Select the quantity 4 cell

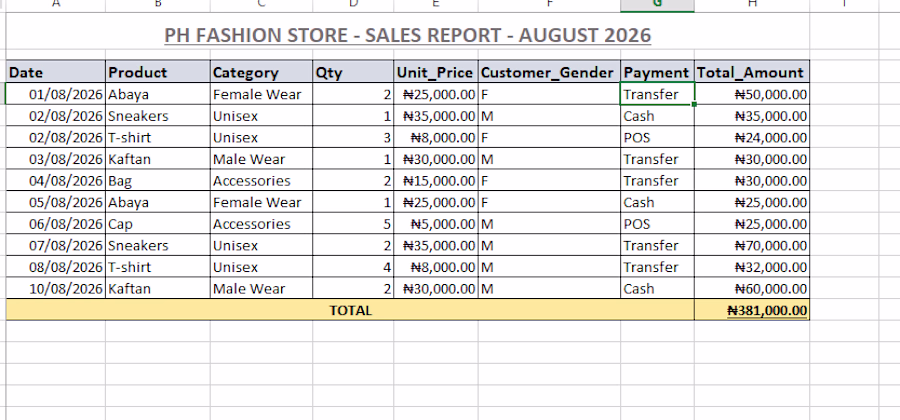tap(353, 267)
